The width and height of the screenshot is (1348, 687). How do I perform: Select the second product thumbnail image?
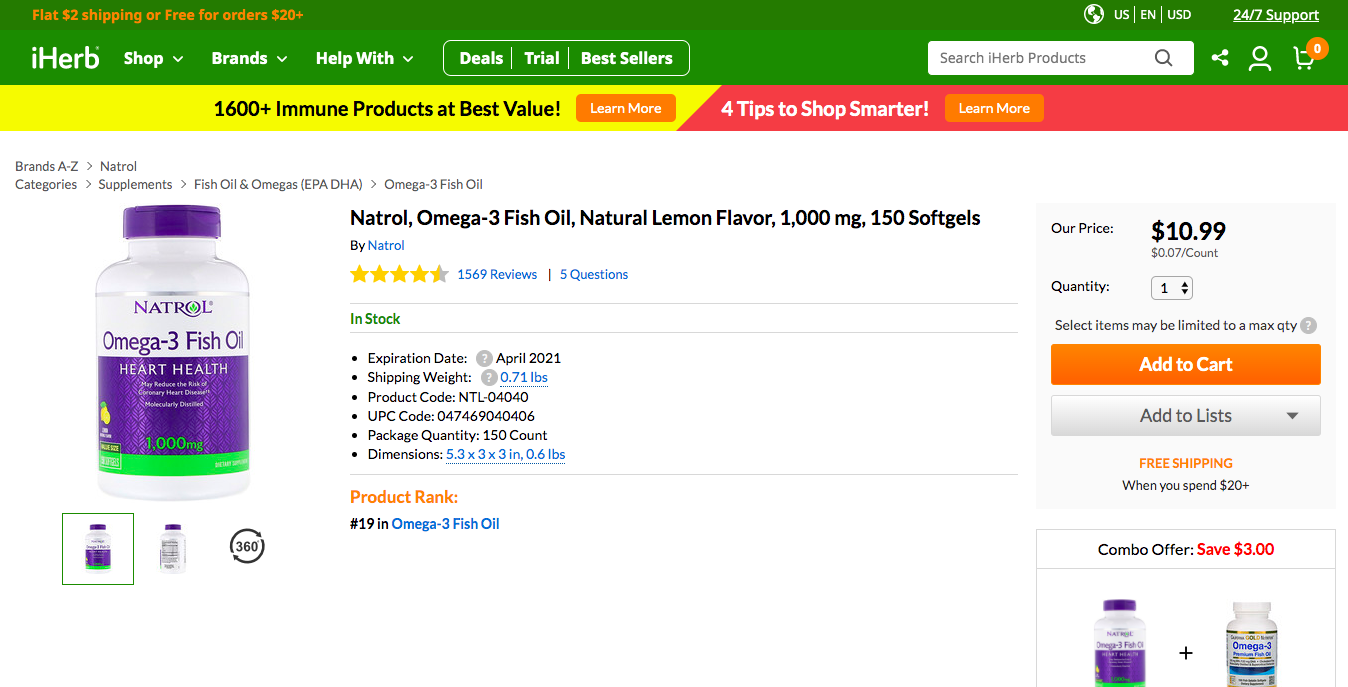point(173,548)
